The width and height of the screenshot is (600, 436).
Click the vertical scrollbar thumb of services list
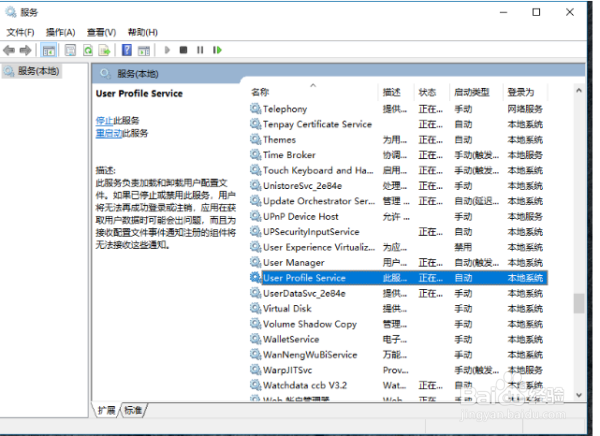(x=579, y=304)
